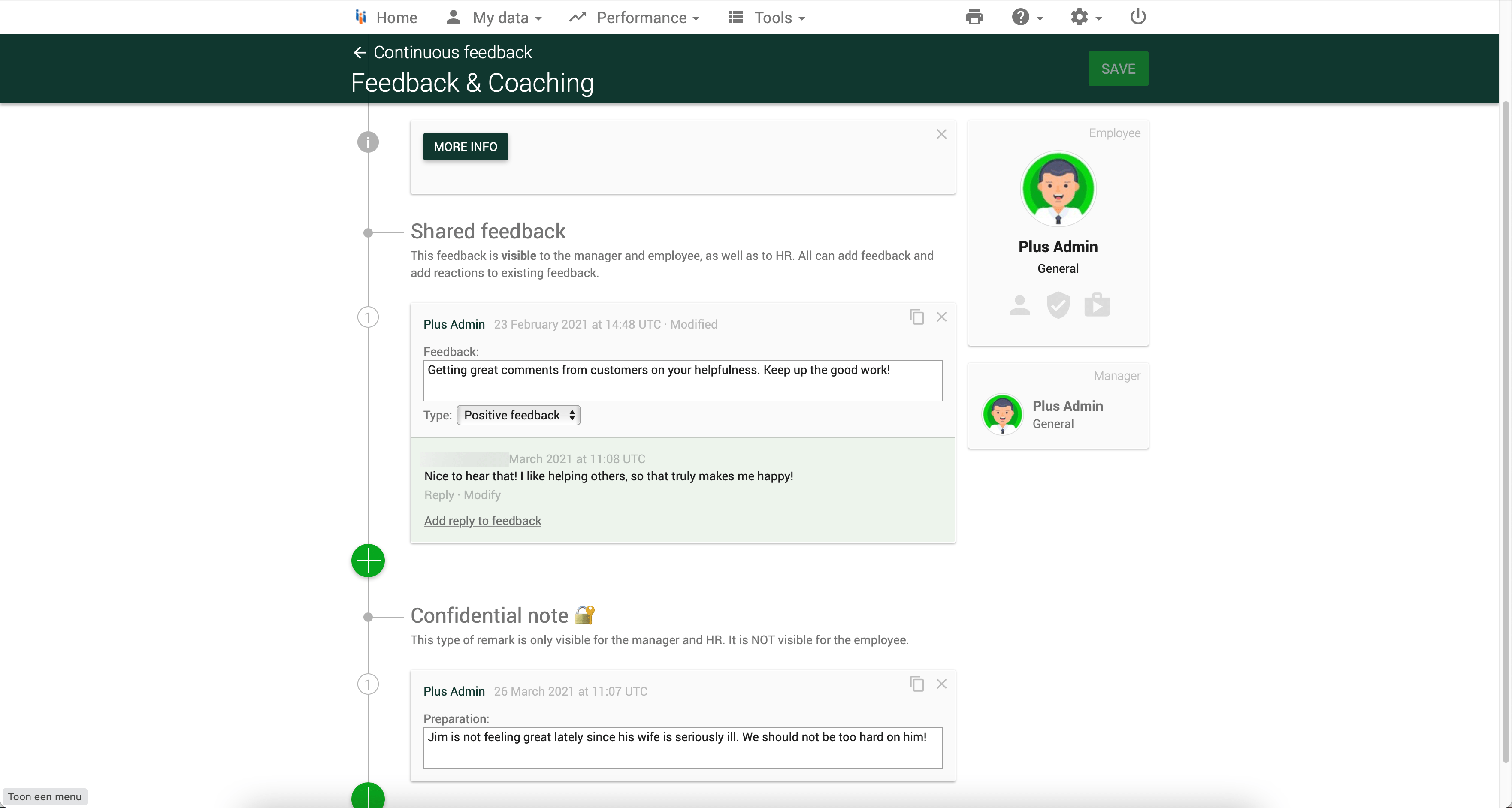1512x808 pixels.
Task: Open the Tools menu
Action: coord(767,18)
